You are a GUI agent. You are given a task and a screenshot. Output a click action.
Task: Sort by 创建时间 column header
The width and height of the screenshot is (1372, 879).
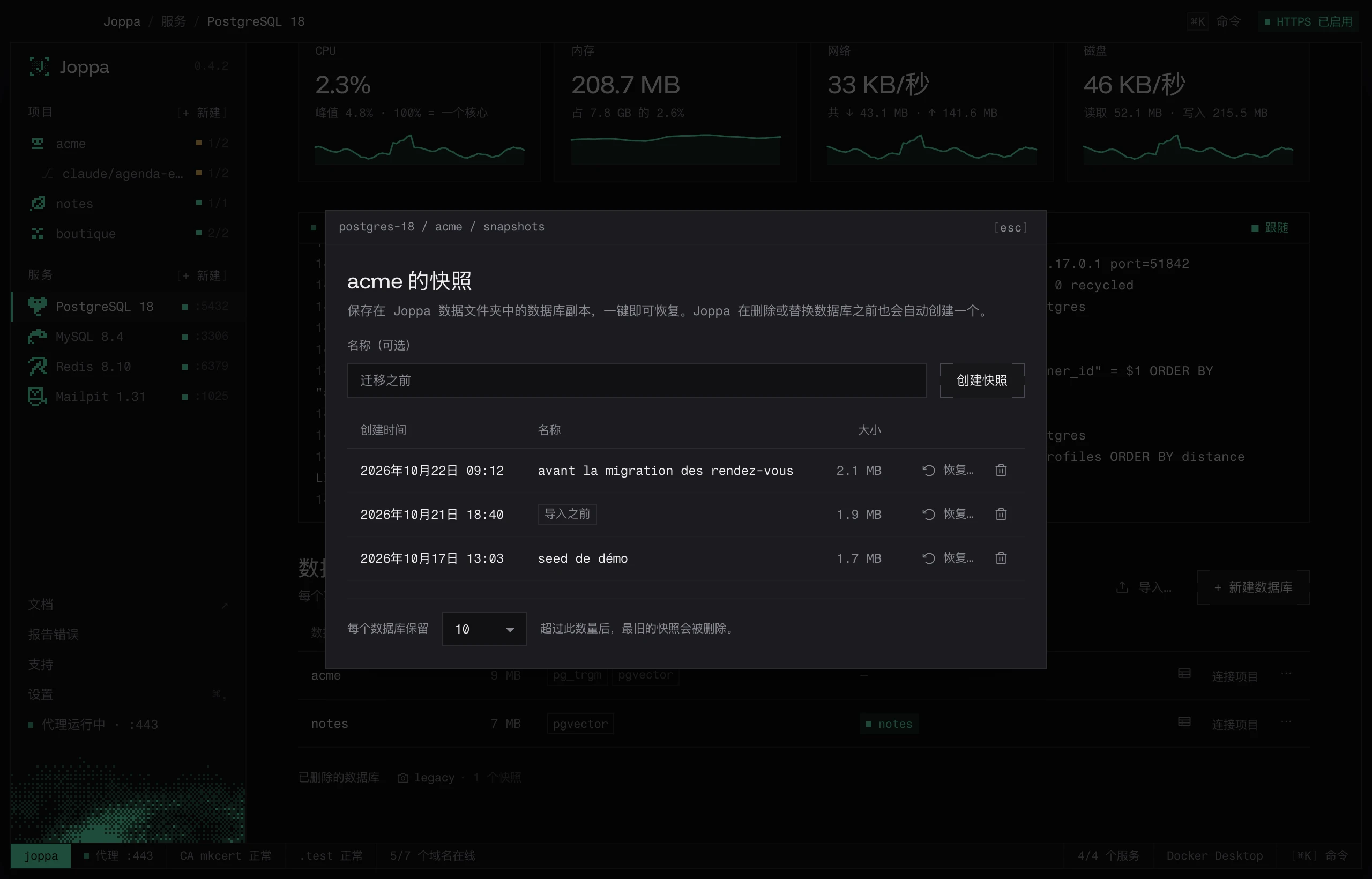383,430
